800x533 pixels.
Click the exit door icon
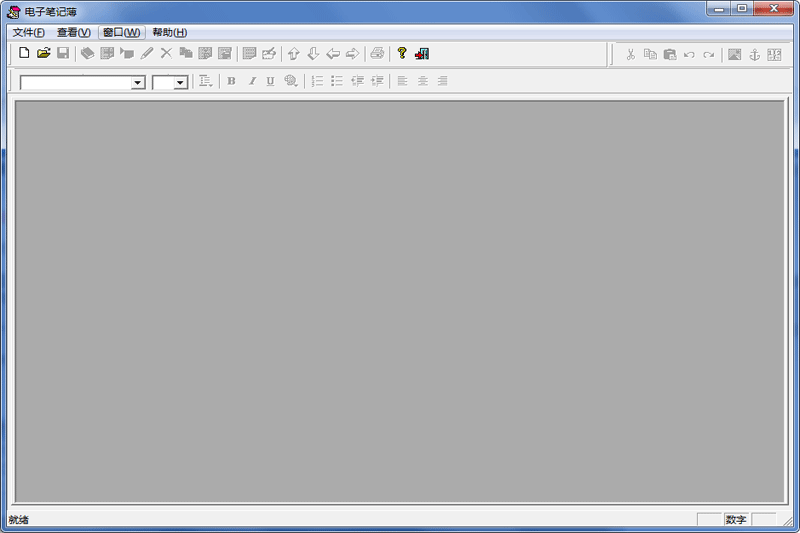(422, 54)
